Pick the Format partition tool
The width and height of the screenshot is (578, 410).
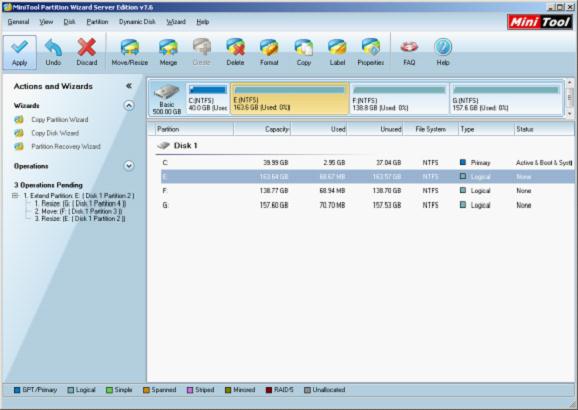269,48
